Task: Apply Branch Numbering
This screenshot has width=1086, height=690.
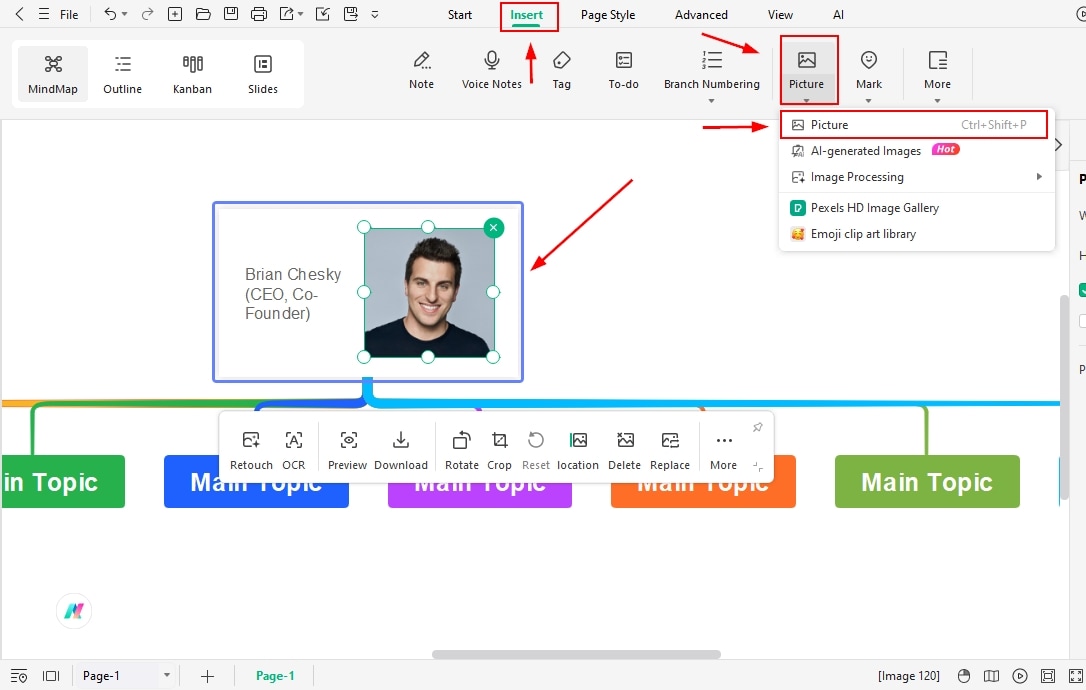Action: [x=711, y=66]
